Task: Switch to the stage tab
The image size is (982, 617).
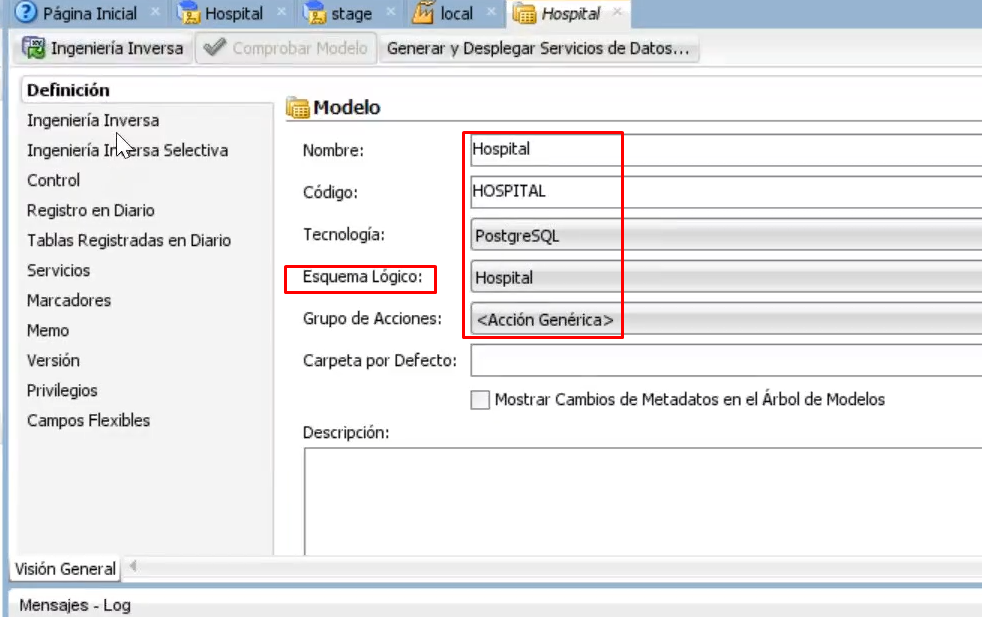Action: [351, 13]
